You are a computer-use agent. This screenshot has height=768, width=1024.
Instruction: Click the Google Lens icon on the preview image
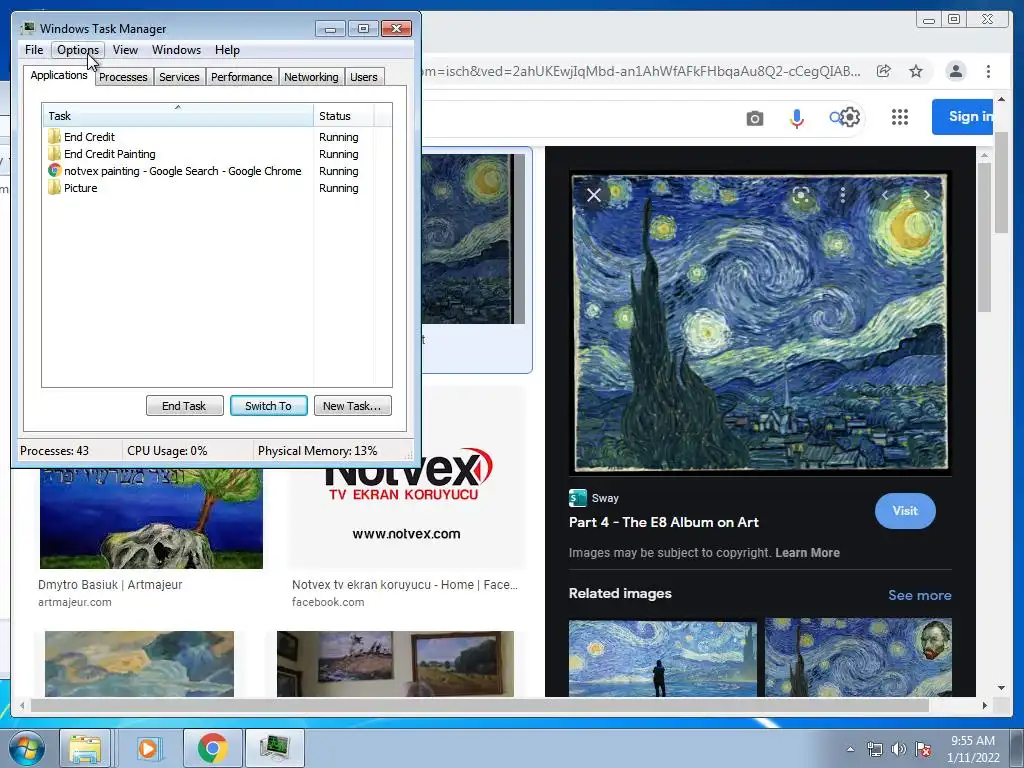click(x=801, y=195)
